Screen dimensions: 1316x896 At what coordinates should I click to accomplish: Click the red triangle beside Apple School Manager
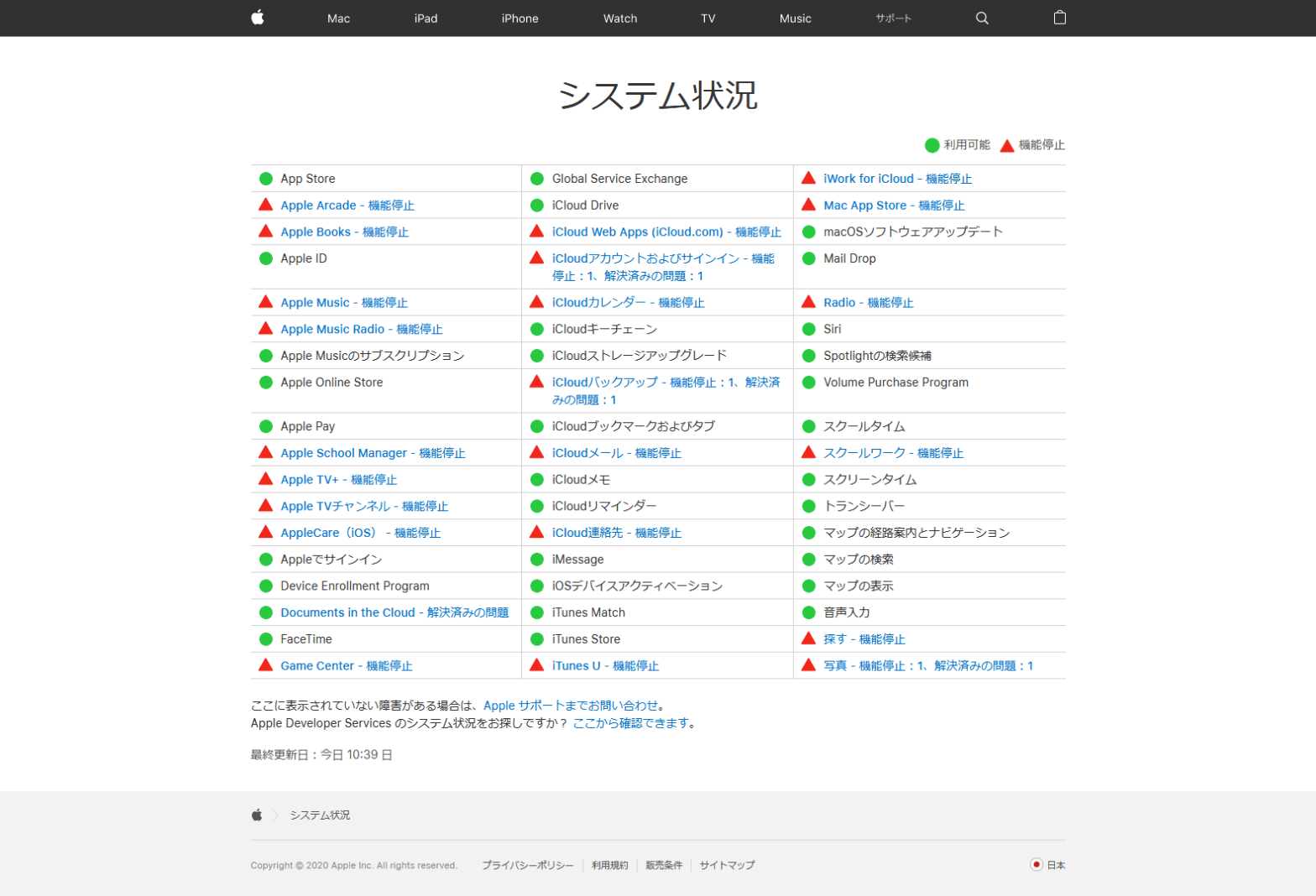coord(266,452)
